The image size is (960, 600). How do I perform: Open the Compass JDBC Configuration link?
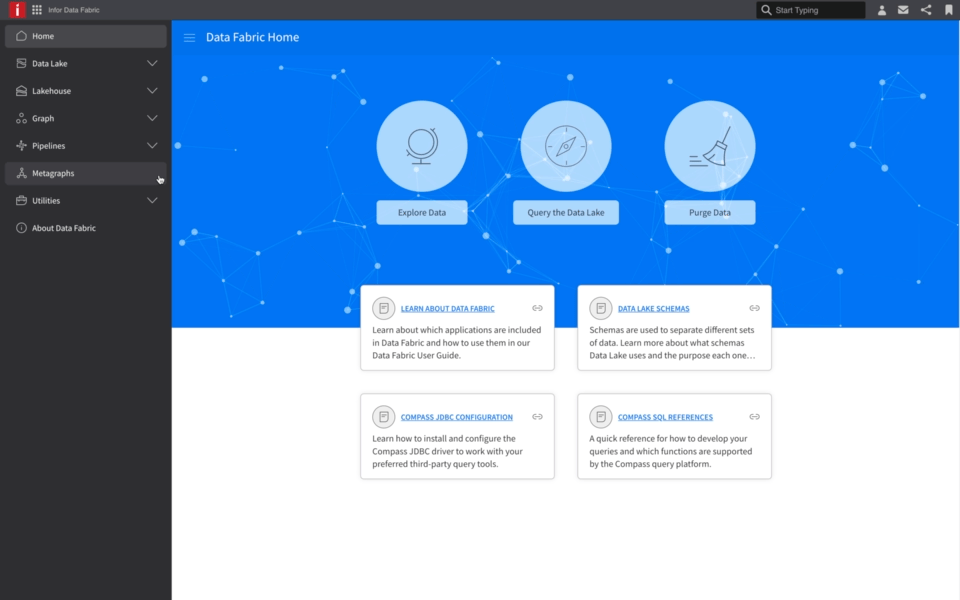457,417
